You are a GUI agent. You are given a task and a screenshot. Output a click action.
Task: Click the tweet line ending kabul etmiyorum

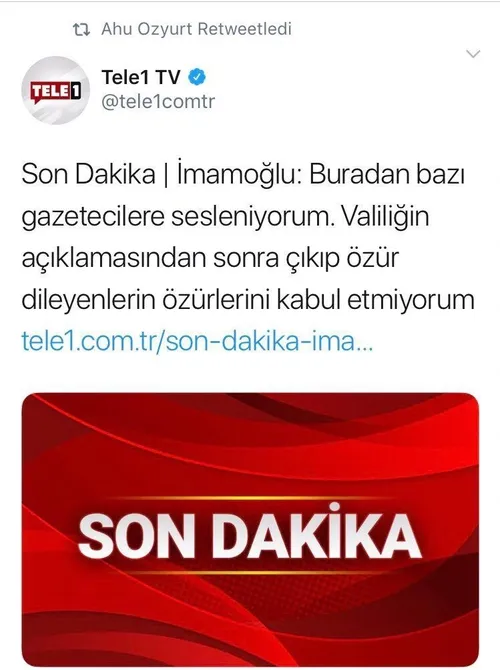(248, 300)
